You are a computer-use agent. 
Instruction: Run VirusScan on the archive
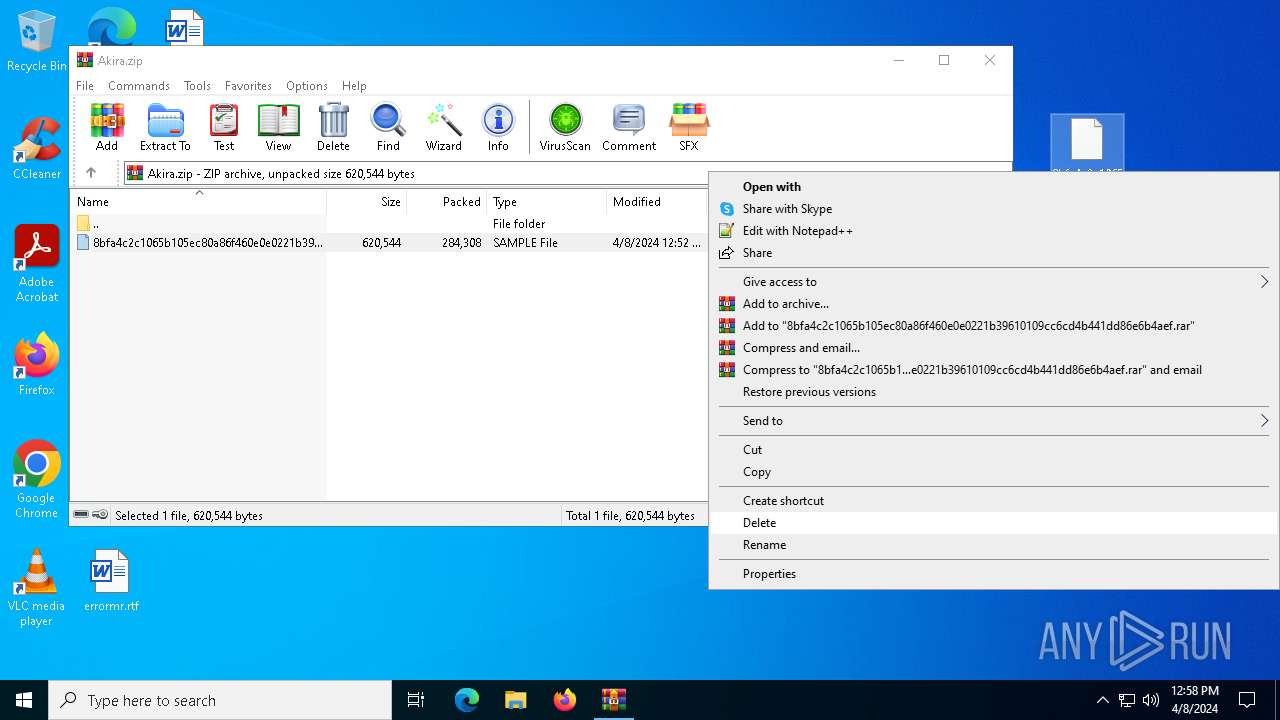565,127
